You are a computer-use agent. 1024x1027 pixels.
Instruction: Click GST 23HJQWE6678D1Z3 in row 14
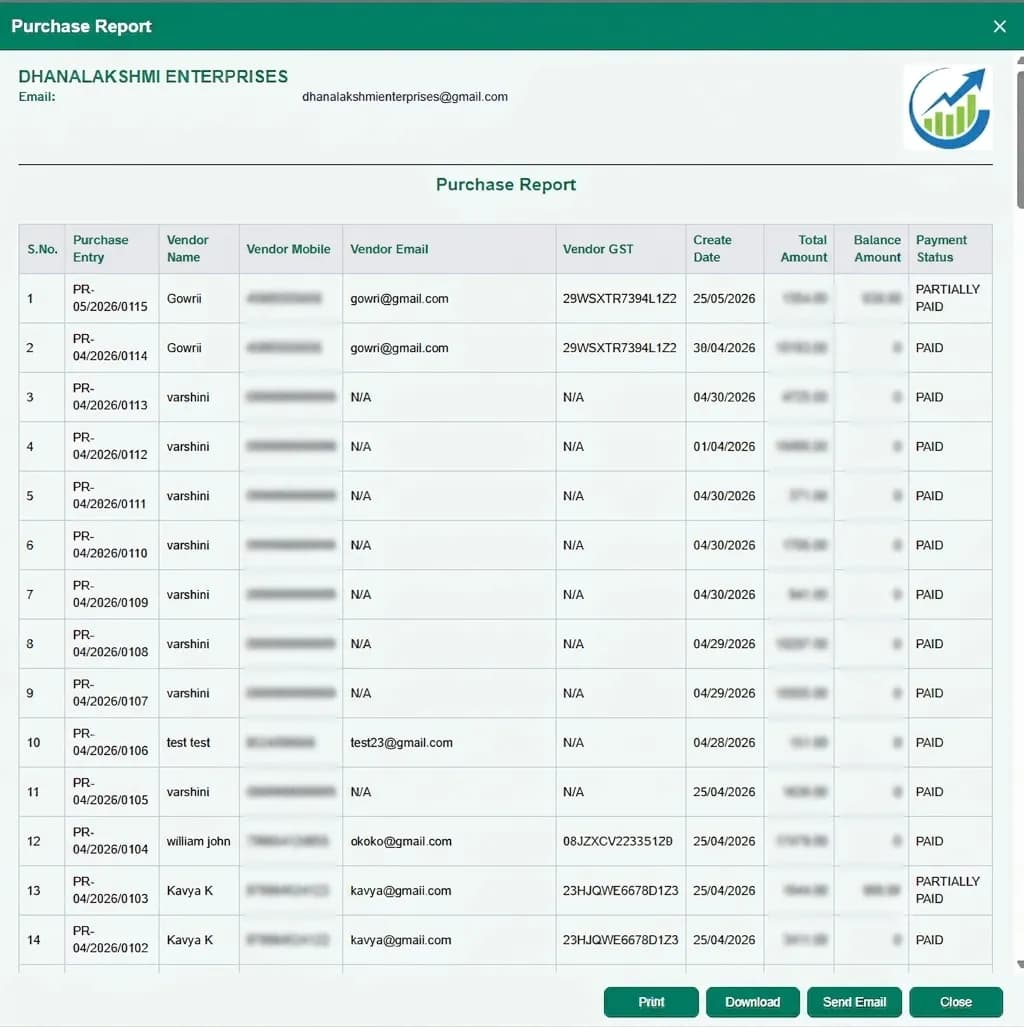[620, 940]
